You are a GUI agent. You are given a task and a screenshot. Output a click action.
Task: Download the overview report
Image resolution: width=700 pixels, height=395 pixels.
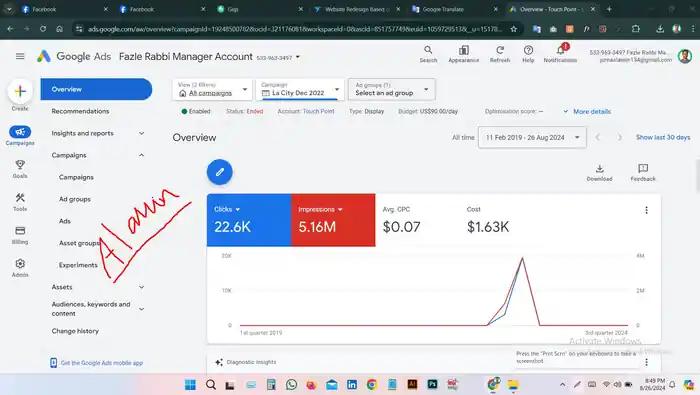coord(599,172)
